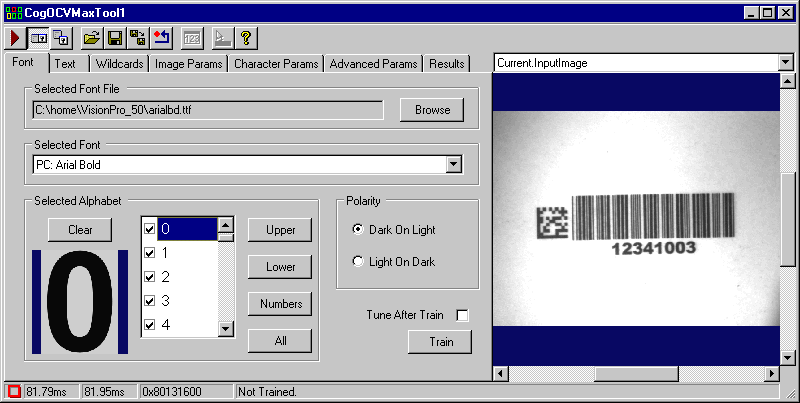
Task: Open the Character Params tab
Action: tap(276, 64)
